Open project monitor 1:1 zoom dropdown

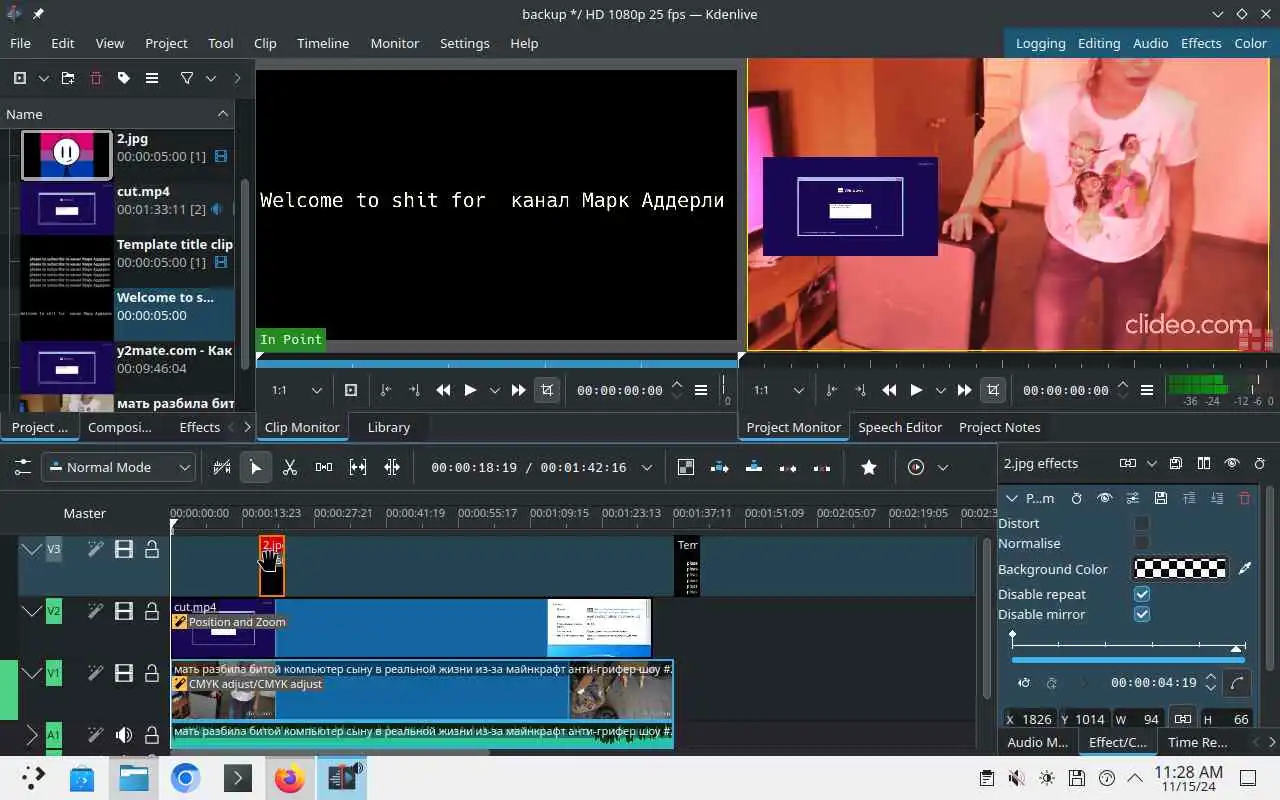[779, 390]
